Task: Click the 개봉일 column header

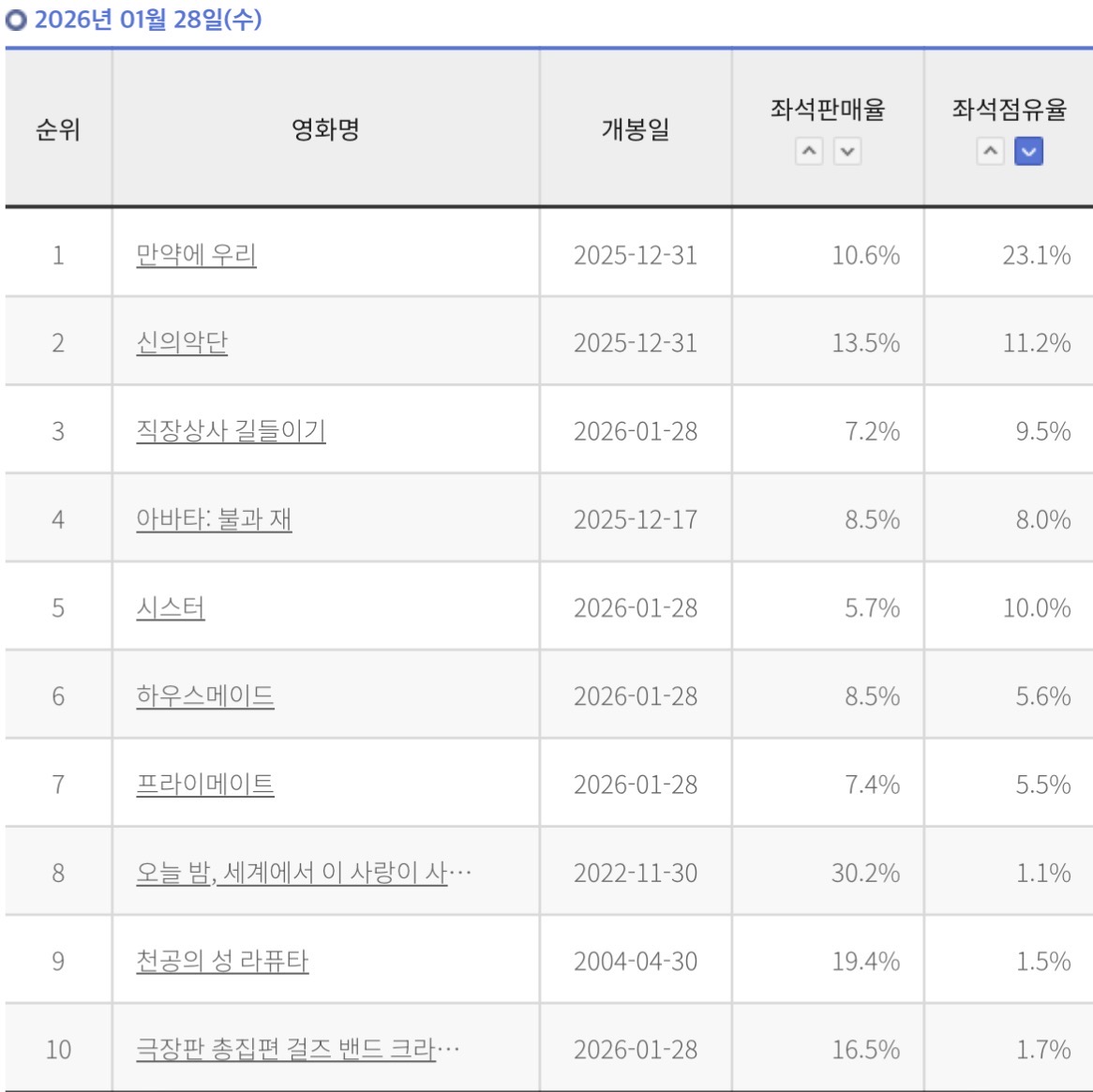Action: click(635, 129)
